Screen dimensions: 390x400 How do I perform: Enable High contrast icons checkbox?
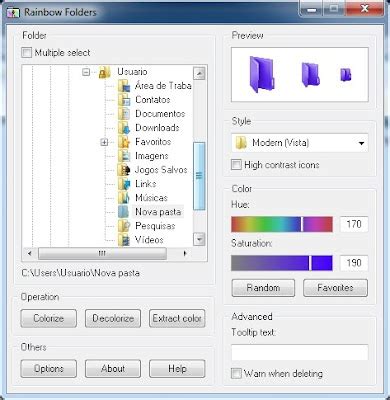pos(236,165)
